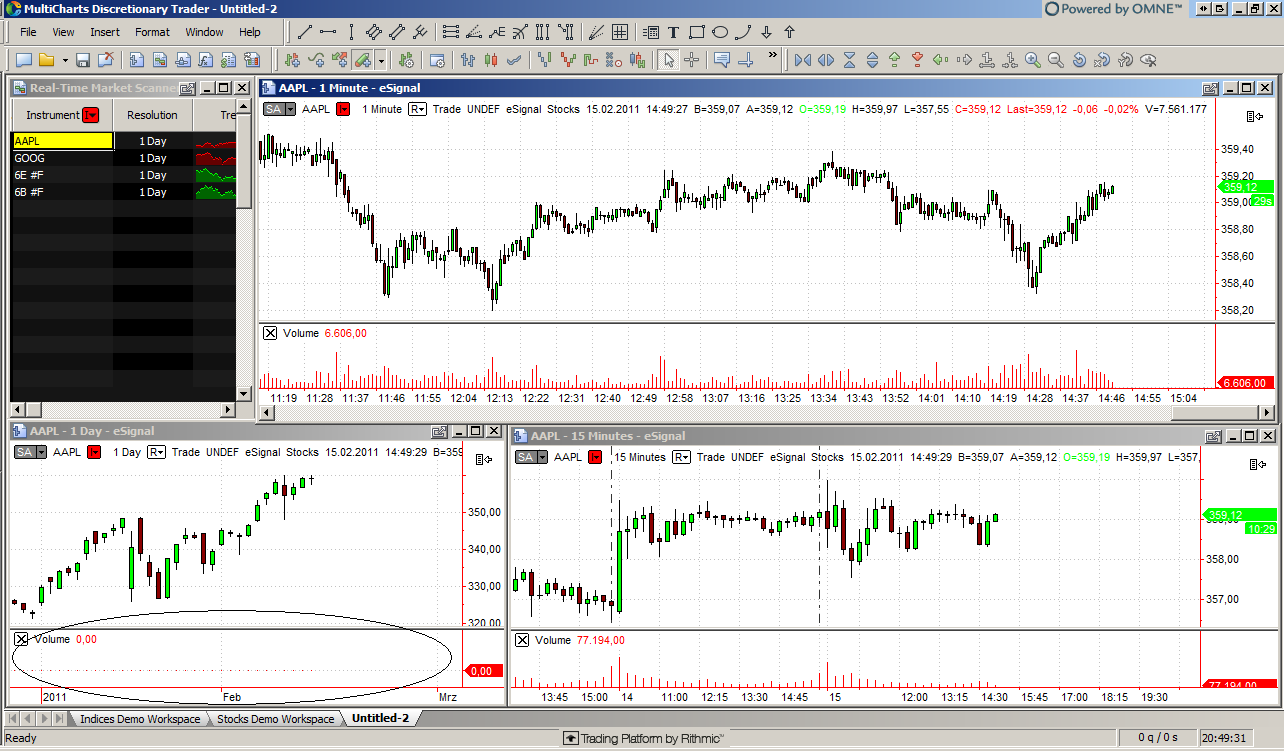
Task: Click the hourglass-shaped vertical compress icon
Action: 849,60
